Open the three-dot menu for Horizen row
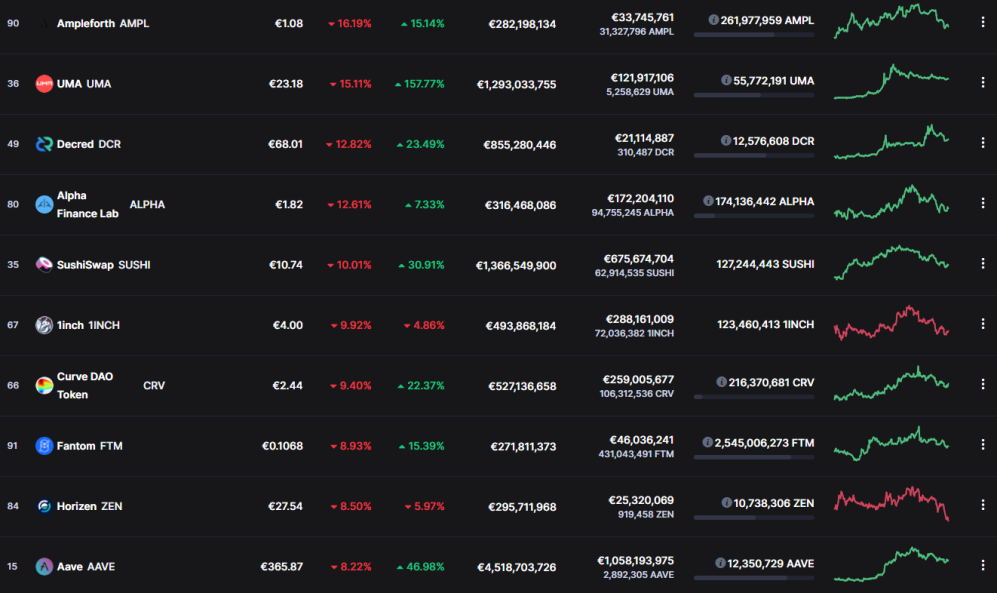 click(983, 505)
